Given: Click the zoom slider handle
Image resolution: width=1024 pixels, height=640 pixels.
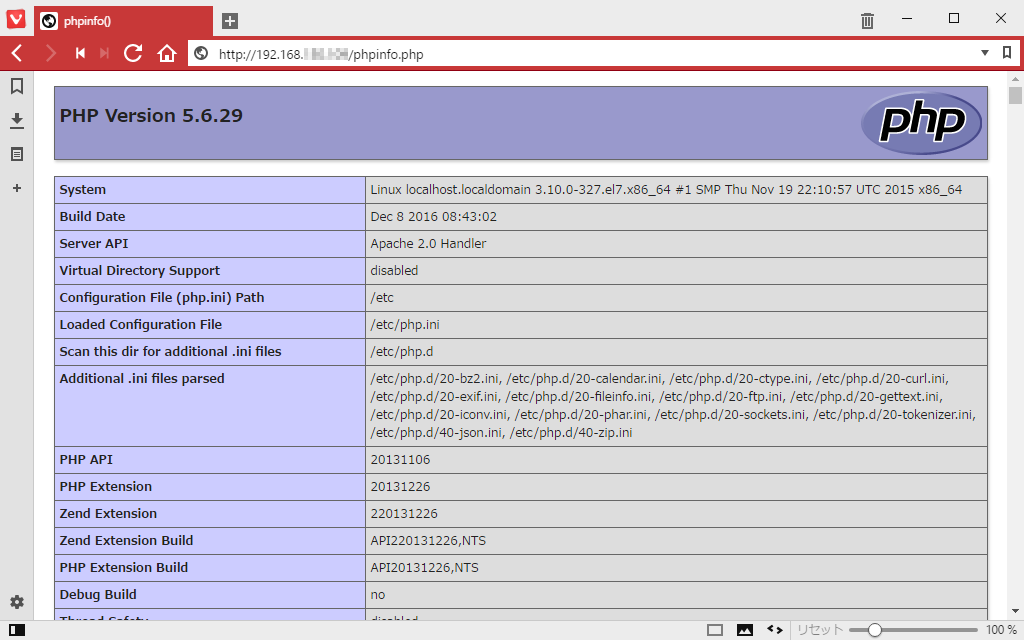Looking at the screenshot, I should coord(875,630).
